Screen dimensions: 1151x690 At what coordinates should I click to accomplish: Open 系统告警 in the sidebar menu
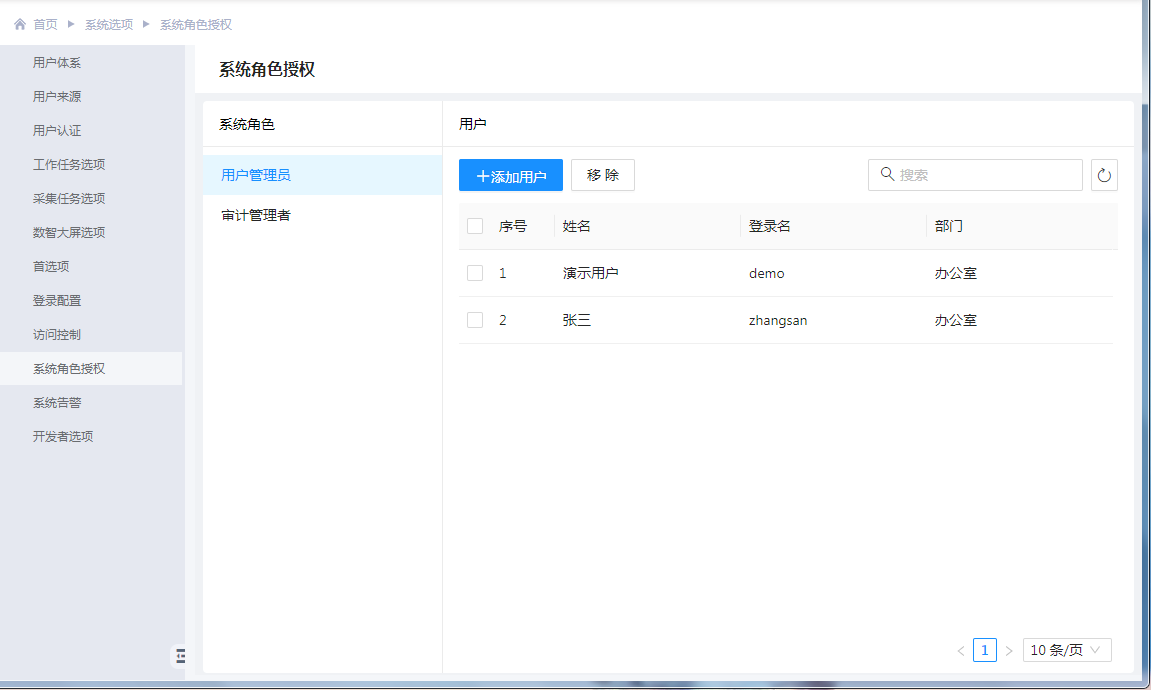(x=57, y=403)
